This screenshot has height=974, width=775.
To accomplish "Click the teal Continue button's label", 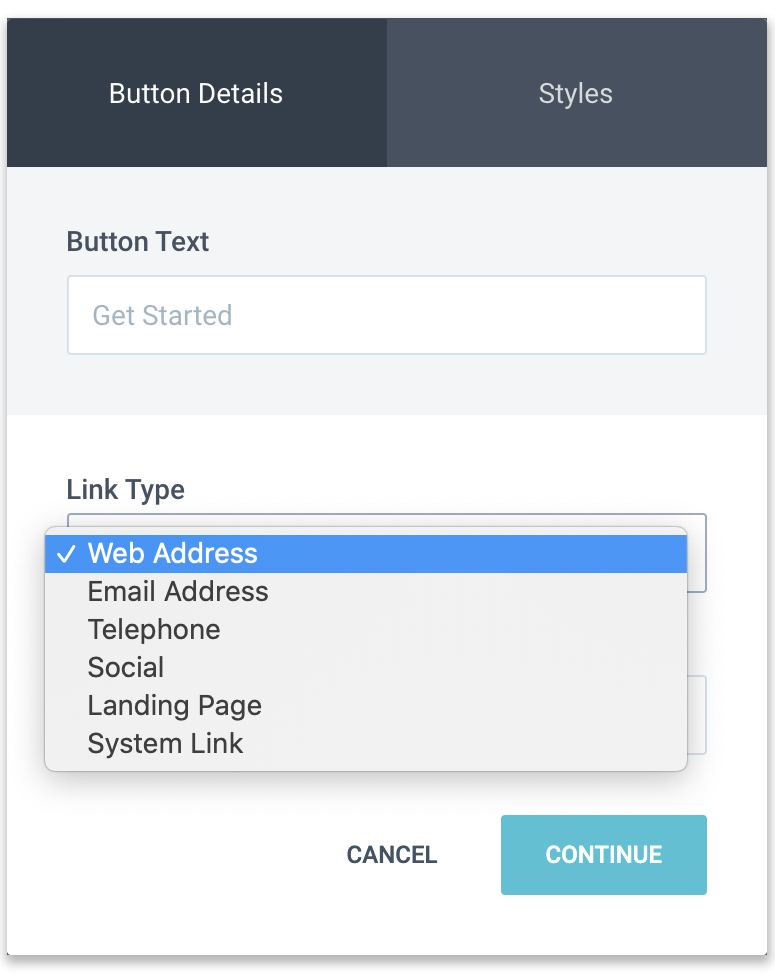I will 603,855.
